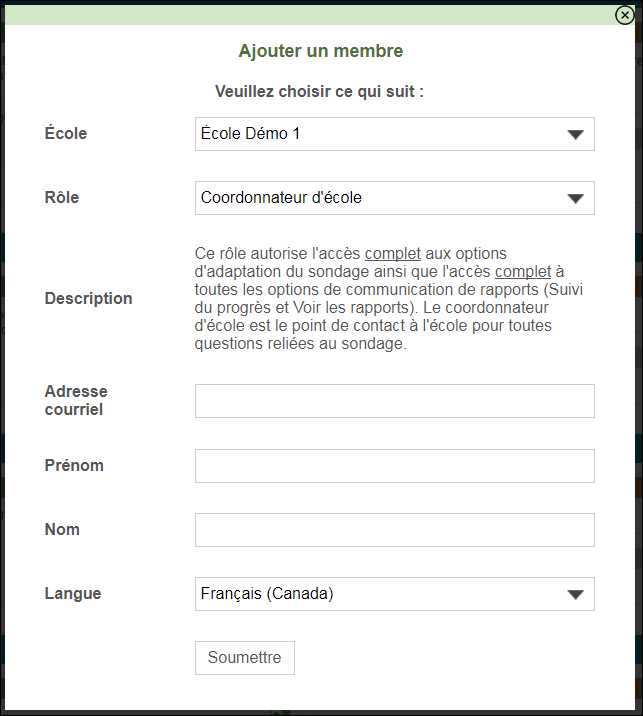
Task: Open the École dropdown arrow
Action: (x=575, y=134)
